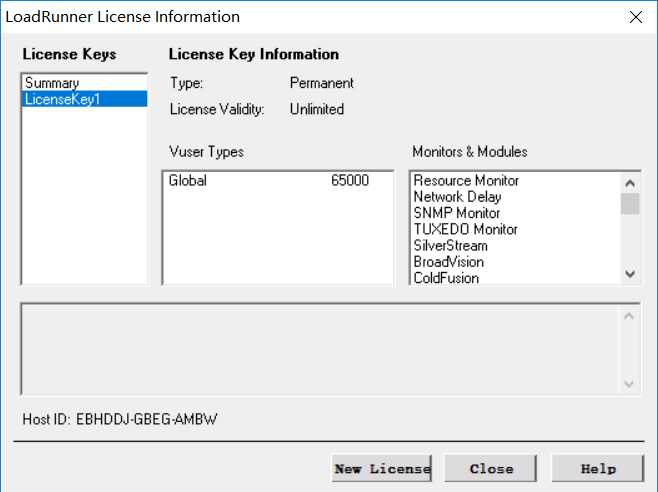This screenshot has height=492, width=658.
Task: Click description box scroll down arrow
Action: click(629, 383)
